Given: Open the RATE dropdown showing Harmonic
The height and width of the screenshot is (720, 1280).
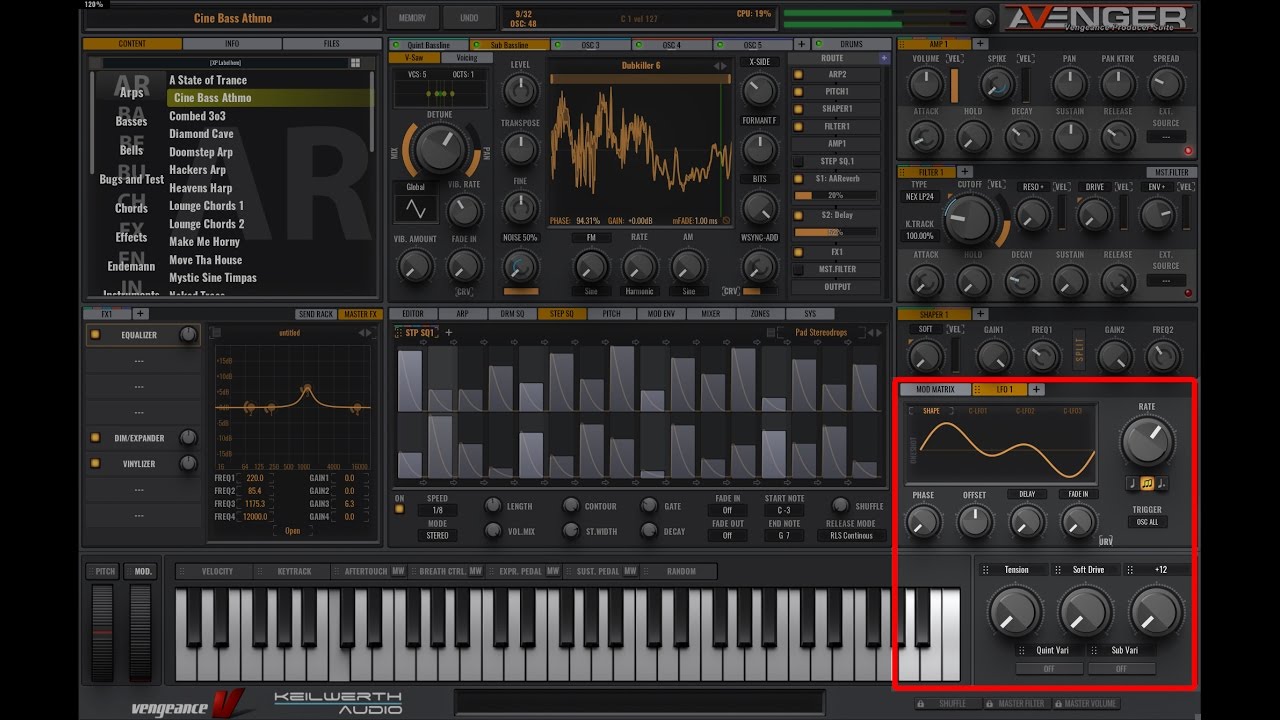Looking at the screenshot, I should click(639, 291).
